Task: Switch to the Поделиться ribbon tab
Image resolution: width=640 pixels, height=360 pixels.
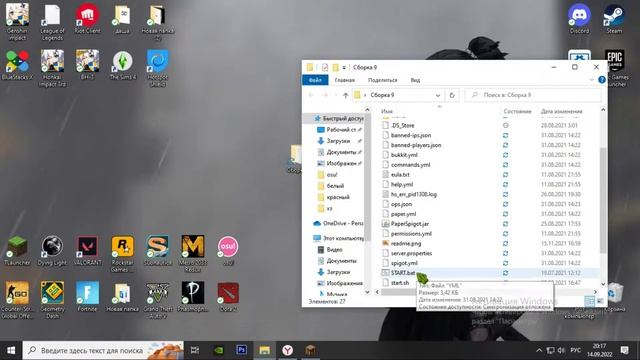Action: [382, 80]
